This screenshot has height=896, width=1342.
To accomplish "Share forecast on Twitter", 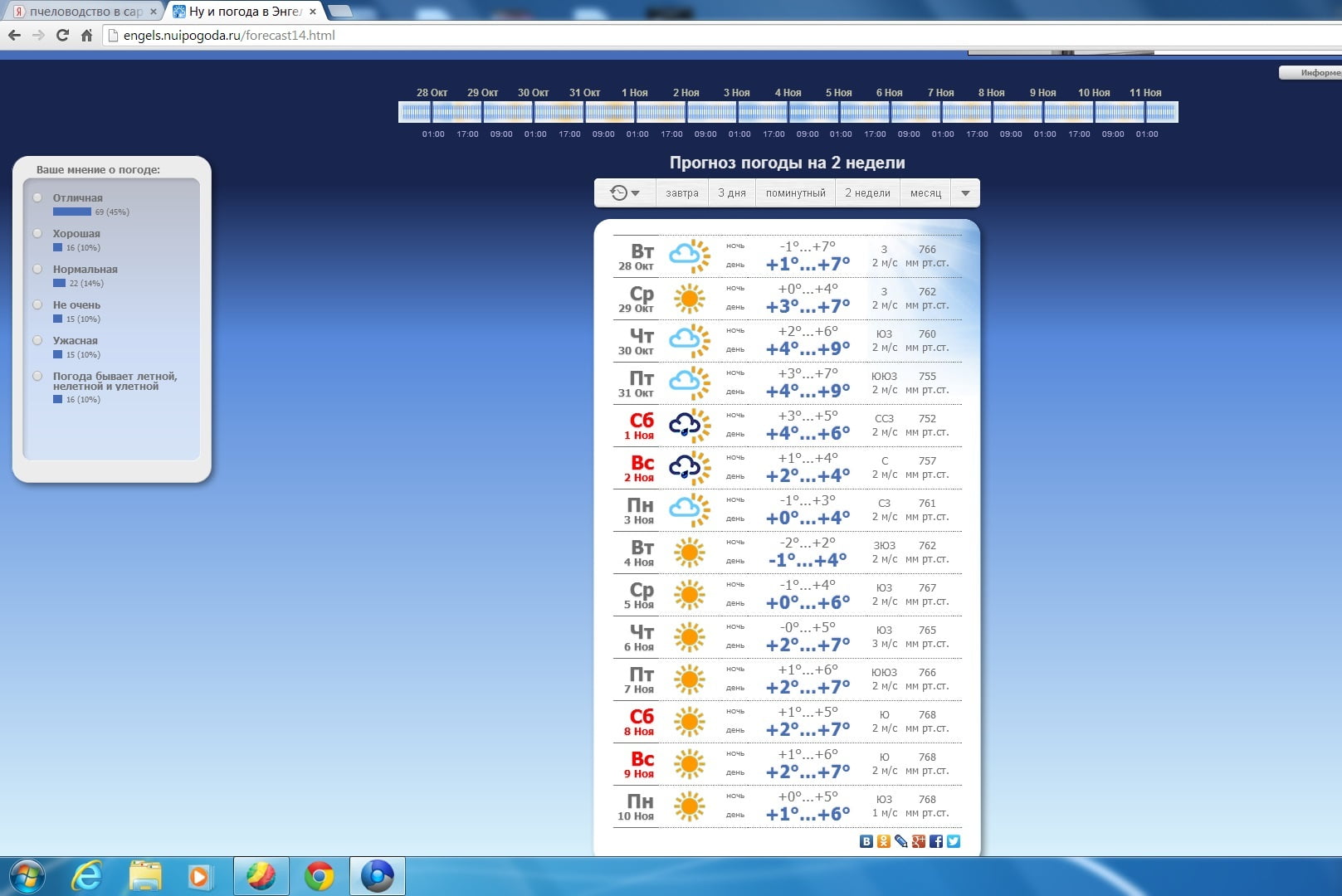I will [x=954, y=841].
